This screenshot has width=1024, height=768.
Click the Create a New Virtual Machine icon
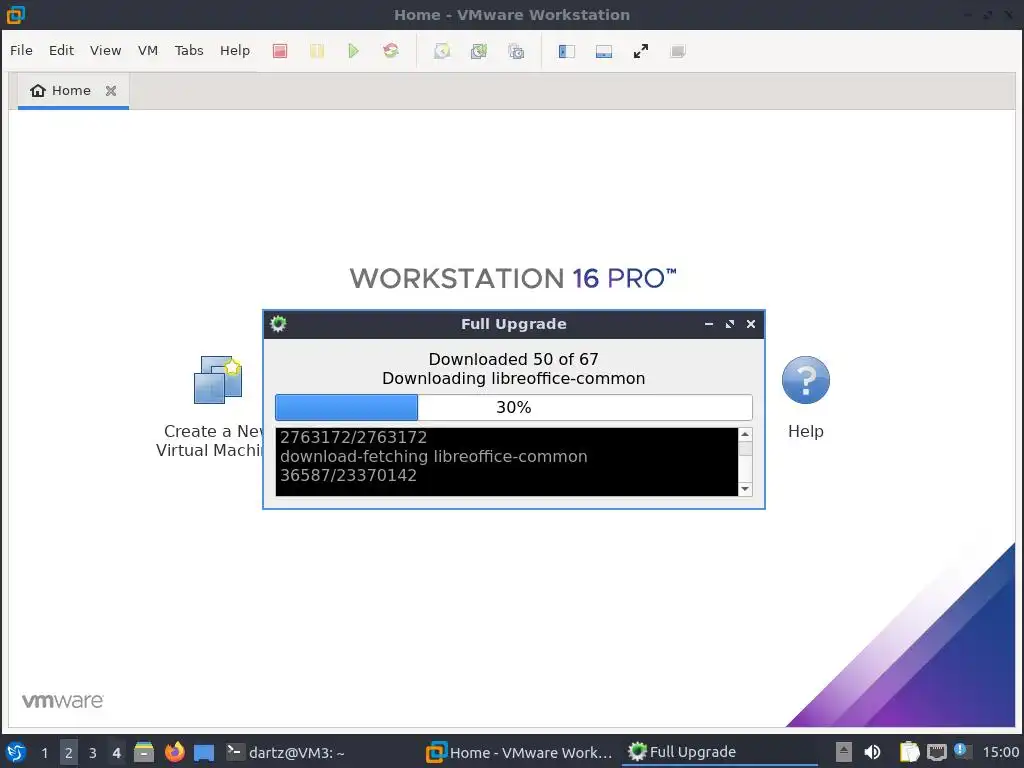click(x=218, y=380)
